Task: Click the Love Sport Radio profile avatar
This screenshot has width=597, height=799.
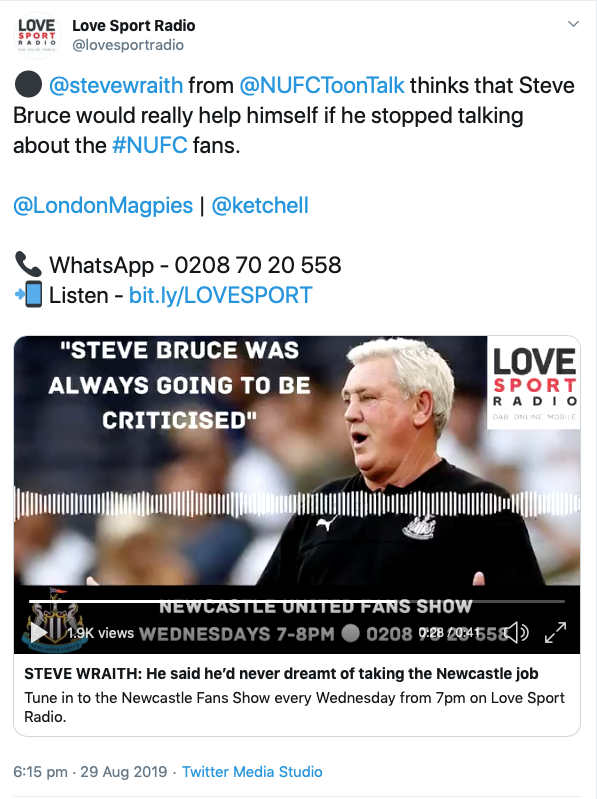Action: pyautogui.click(x=37, y=35)
